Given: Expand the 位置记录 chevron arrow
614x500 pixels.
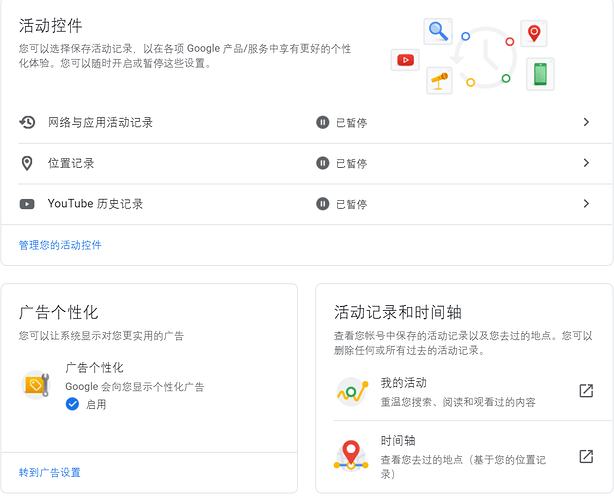Looking at the screenshot, I should coord(586,163).
